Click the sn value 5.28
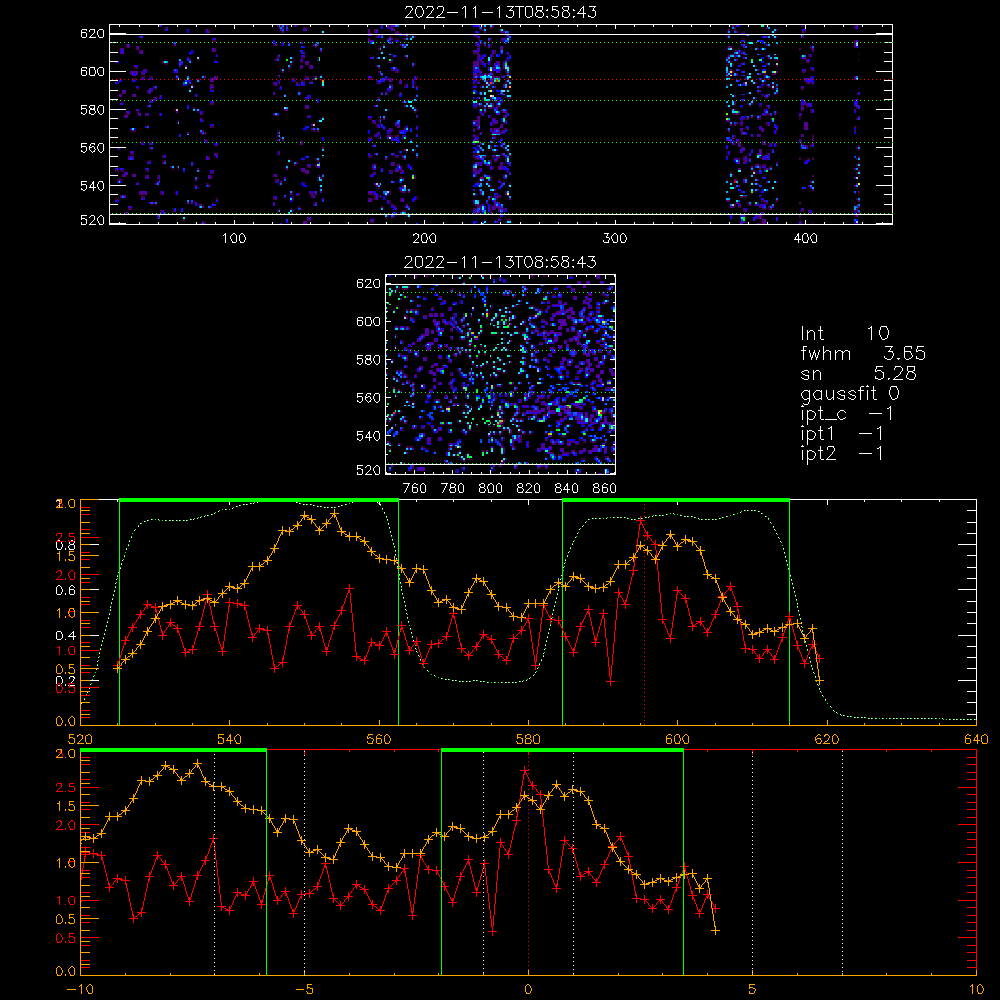Viewport: 1000px width, 1000px height. click(895, 373)
